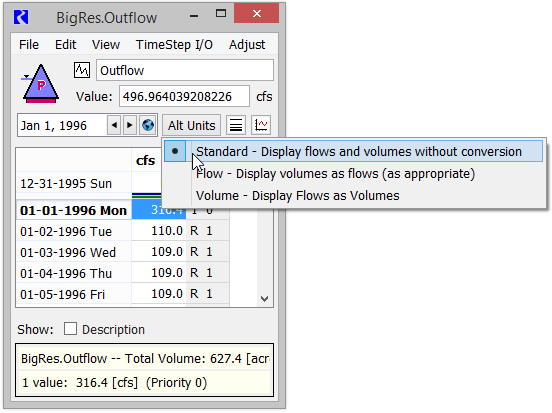Click the reservoir object icon with P
Screen dimensions: 552x413
click(x=40, y=84)
